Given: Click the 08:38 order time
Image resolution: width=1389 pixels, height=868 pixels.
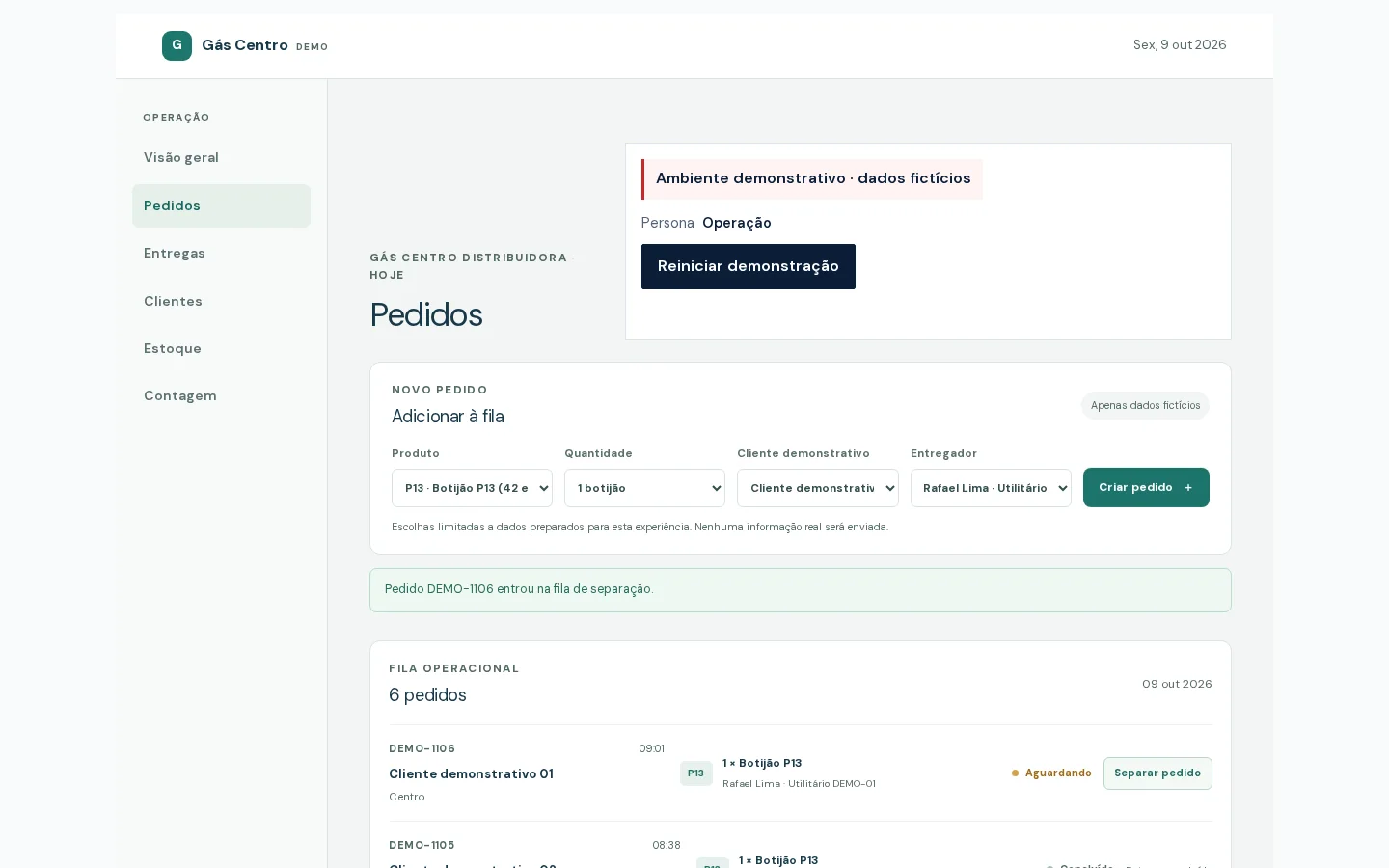Looking at the screenshot, I should [667, 845].
